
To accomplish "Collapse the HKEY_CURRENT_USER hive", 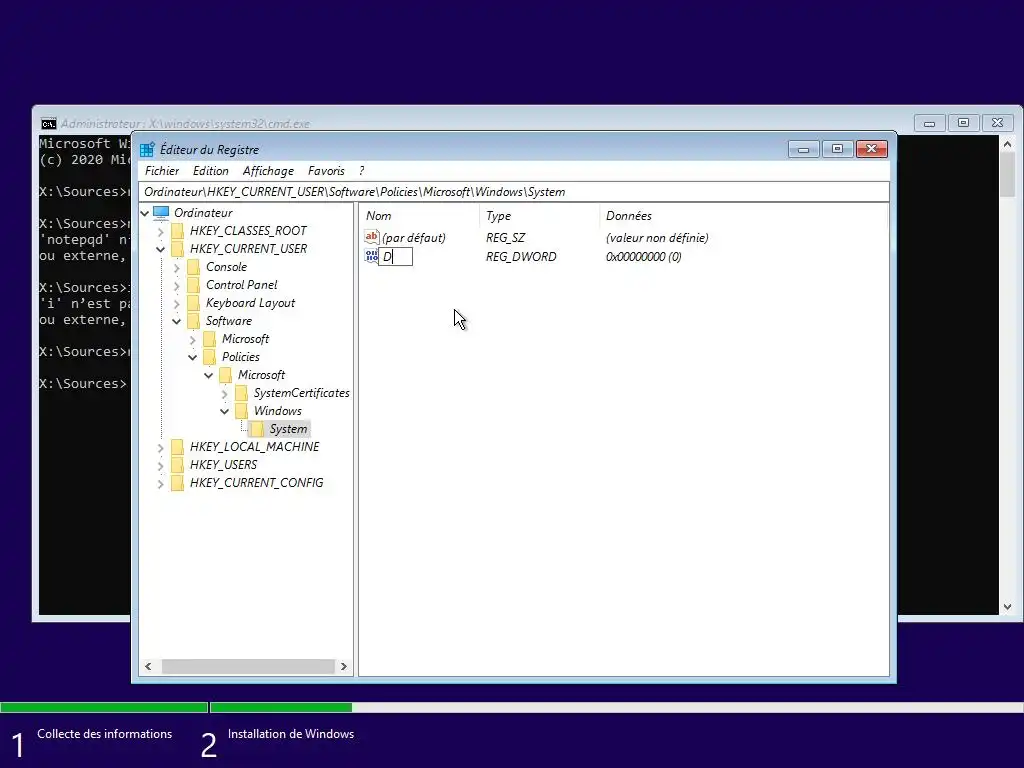I will click(161, 249).
